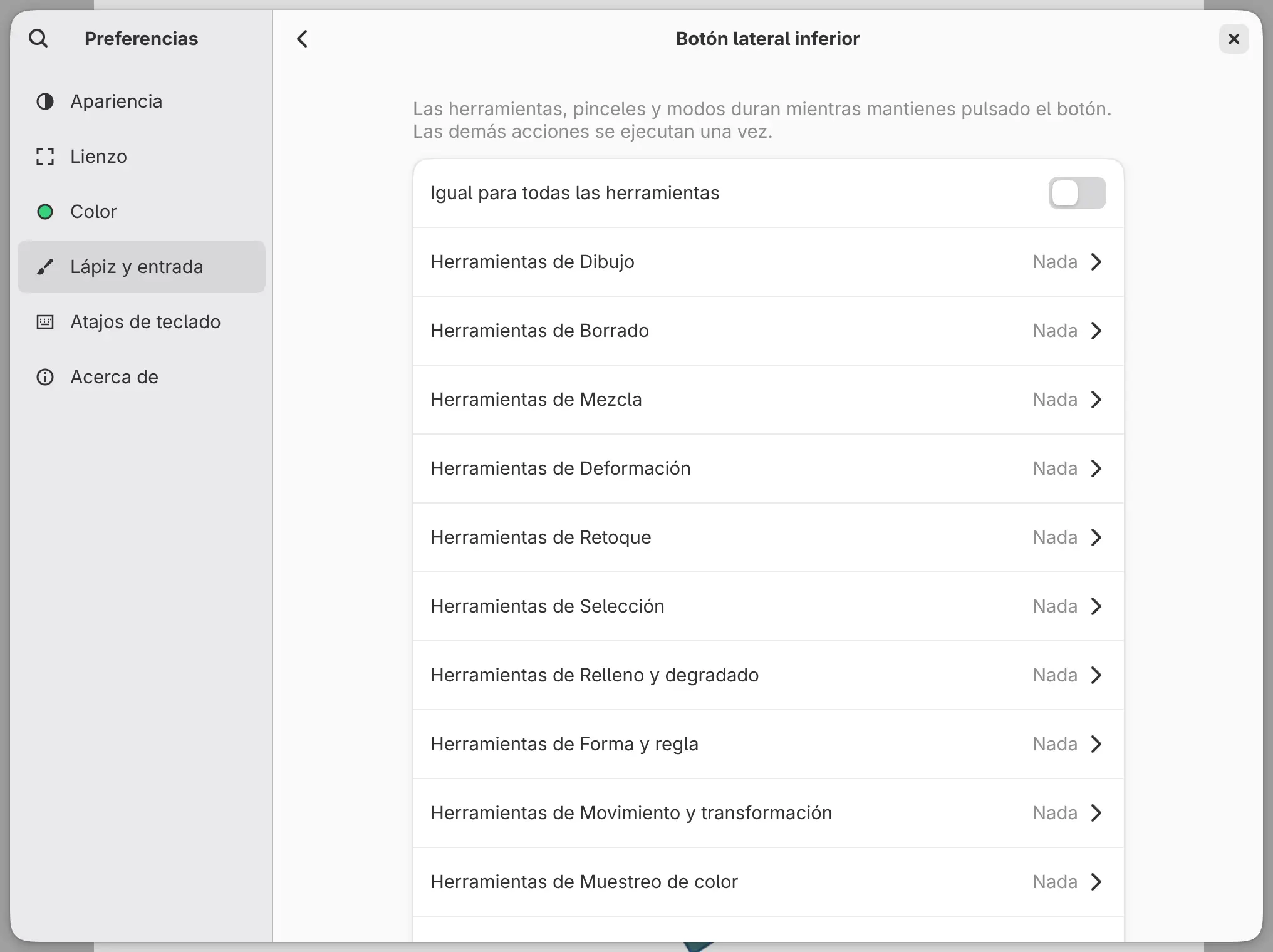Click Nada value for Herramientas de Retoque
The width and height of the screenshot is (1273, 952).
(1055, 537)
